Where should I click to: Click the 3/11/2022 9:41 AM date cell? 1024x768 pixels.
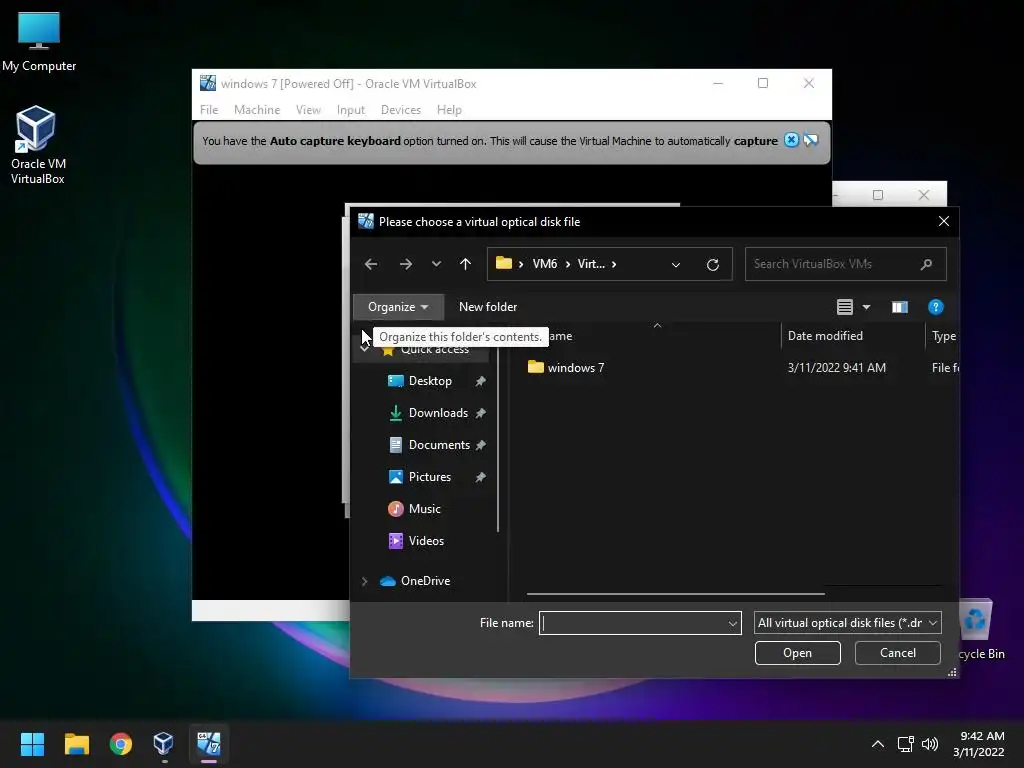coord(836,368)
